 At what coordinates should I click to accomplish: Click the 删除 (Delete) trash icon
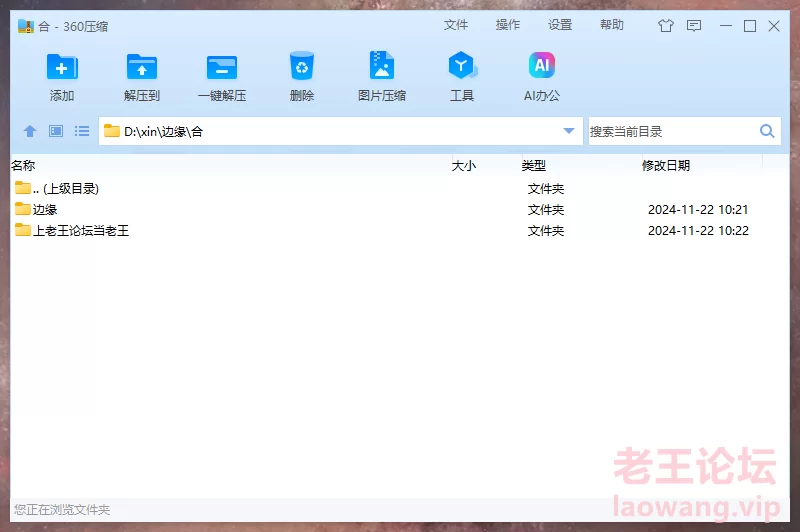tap(302, 66)
